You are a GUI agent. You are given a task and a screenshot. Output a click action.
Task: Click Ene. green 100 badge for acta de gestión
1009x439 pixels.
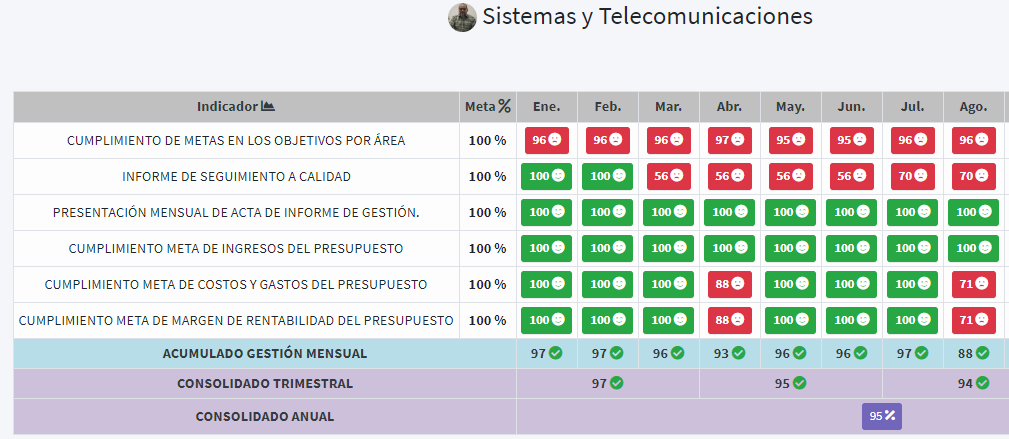point(546,213)
